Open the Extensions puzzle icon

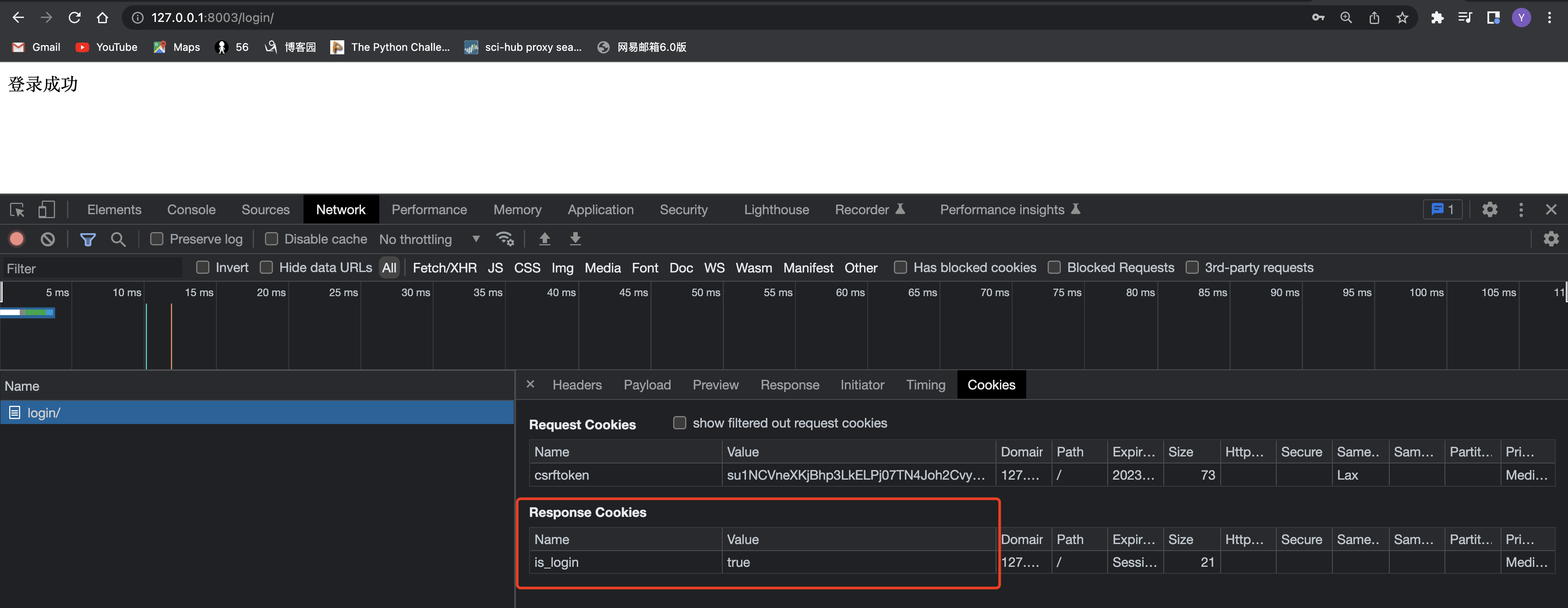pos(1437,18)
